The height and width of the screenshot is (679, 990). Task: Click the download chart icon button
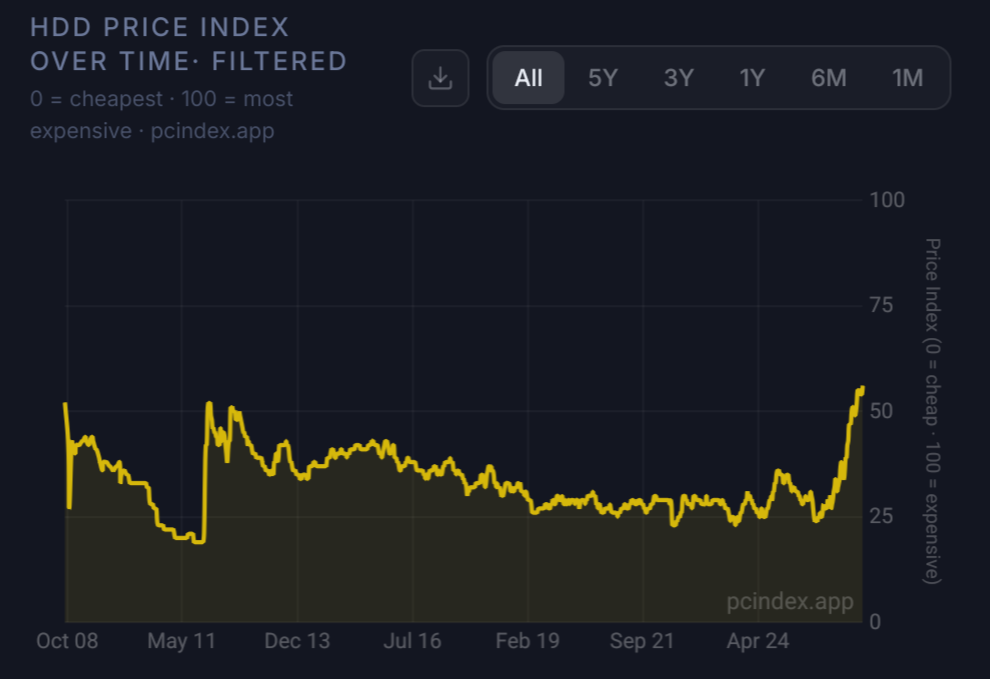pyautogui.click(x=440, y=78)
